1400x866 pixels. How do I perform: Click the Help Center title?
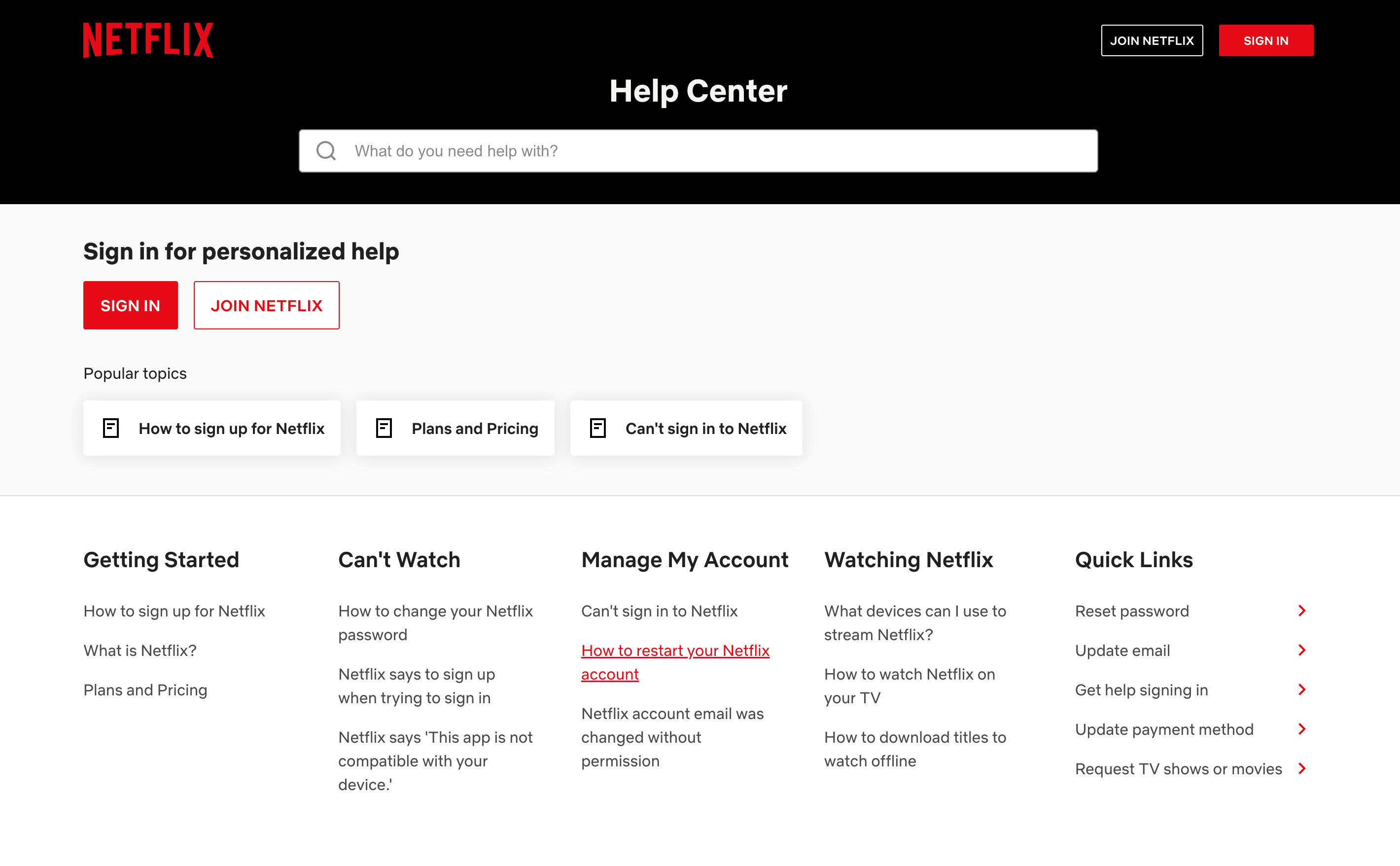click(x=699, y=91)
